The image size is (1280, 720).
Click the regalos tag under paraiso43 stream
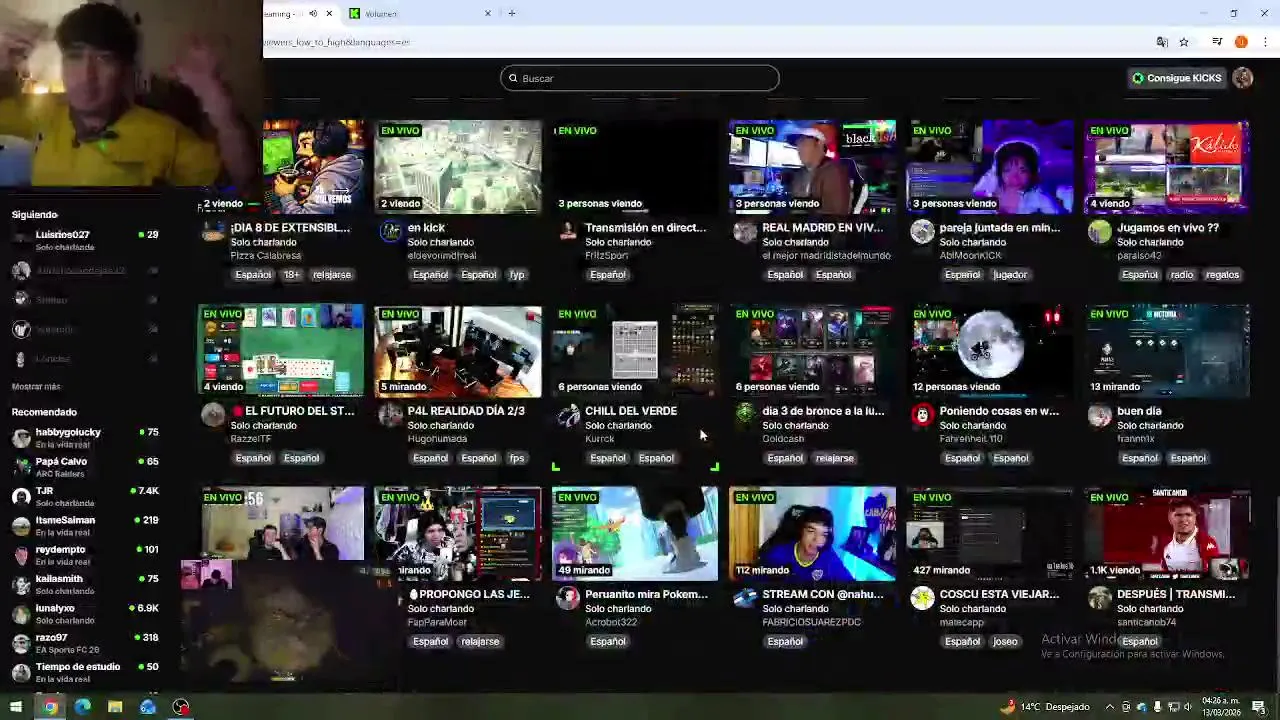[1222, 275]
